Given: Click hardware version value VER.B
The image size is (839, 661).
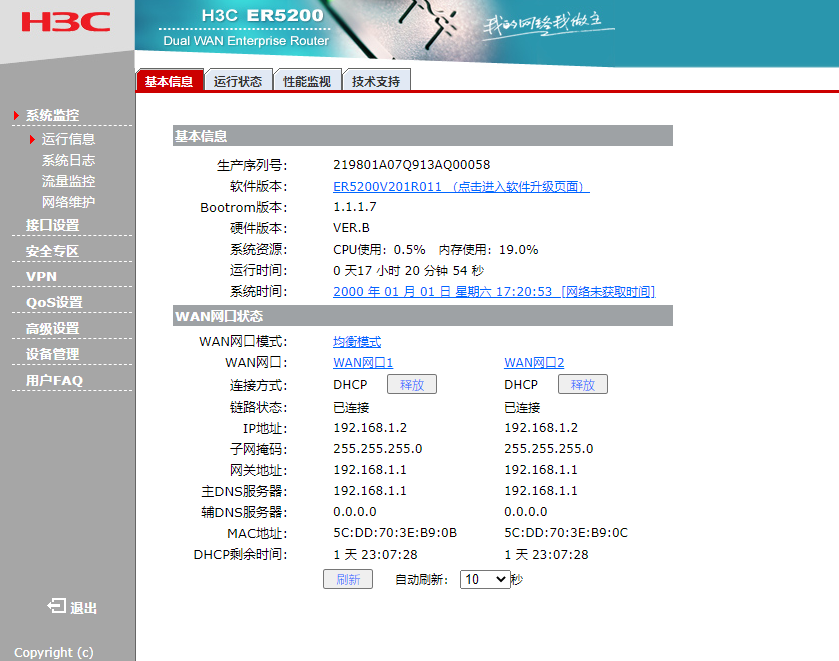Looking at the screenshot, I should (351, 227).
